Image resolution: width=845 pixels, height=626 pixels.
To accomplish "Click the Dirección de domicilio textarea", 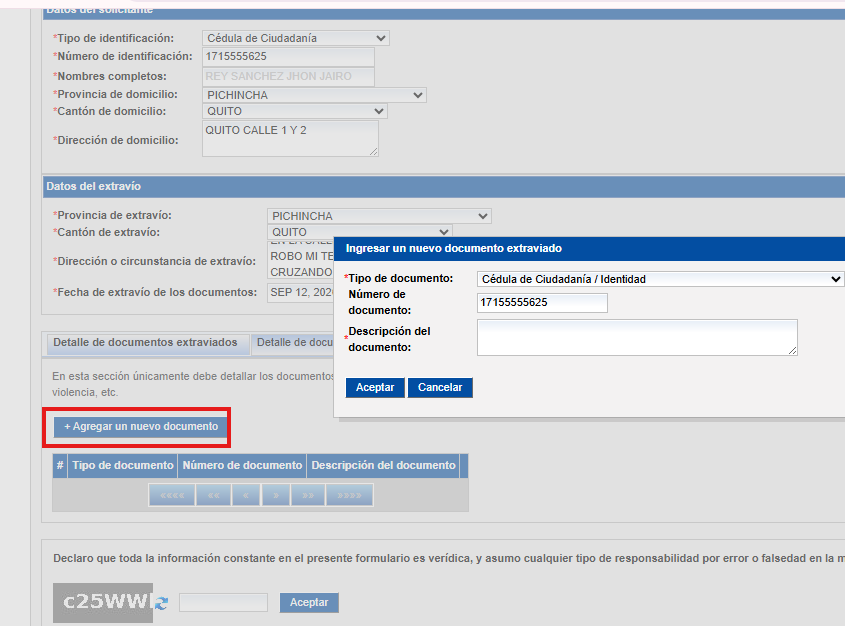I will tap(290, 138).
